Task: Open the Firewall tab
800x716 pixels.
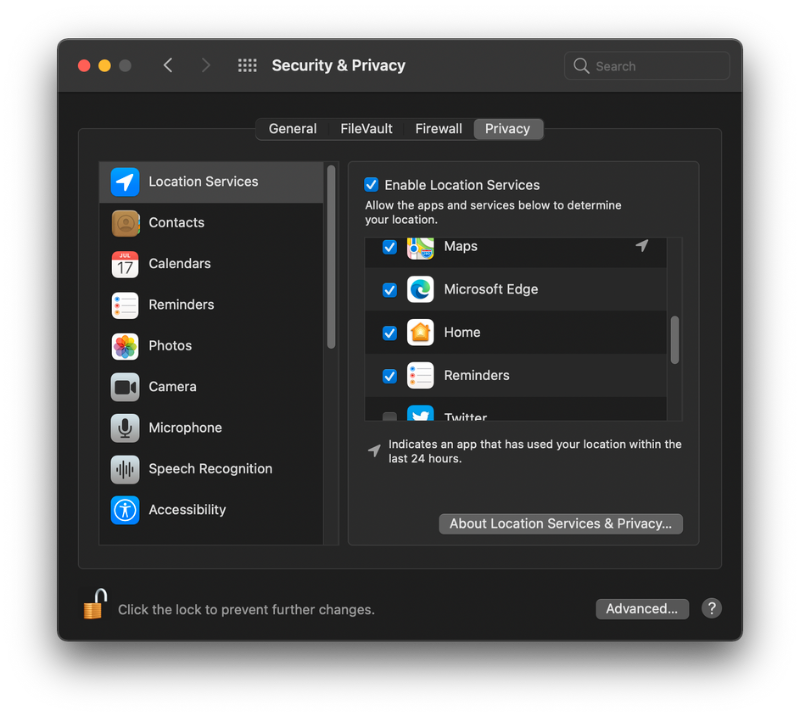Action: [438, 128]
